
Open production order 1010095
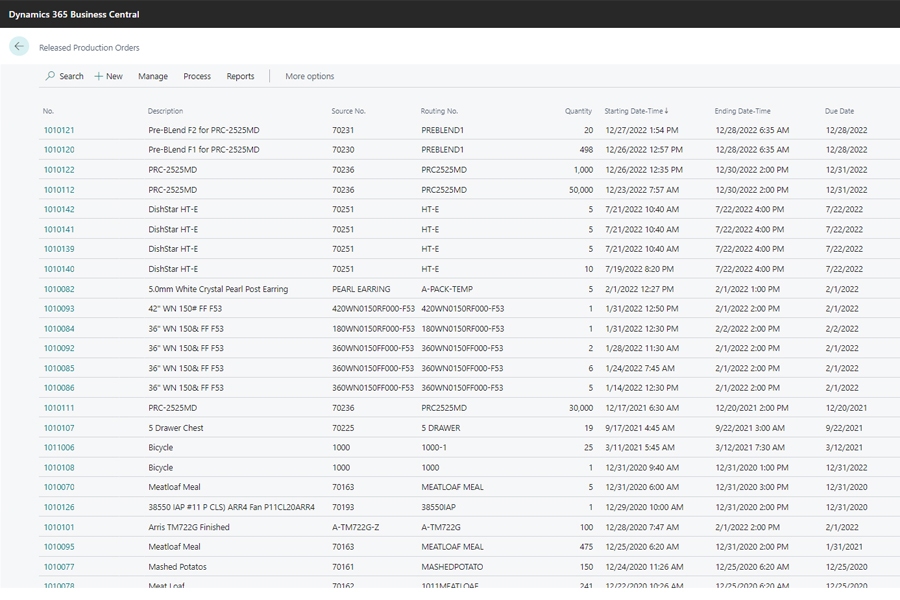[x=59, y=547]
